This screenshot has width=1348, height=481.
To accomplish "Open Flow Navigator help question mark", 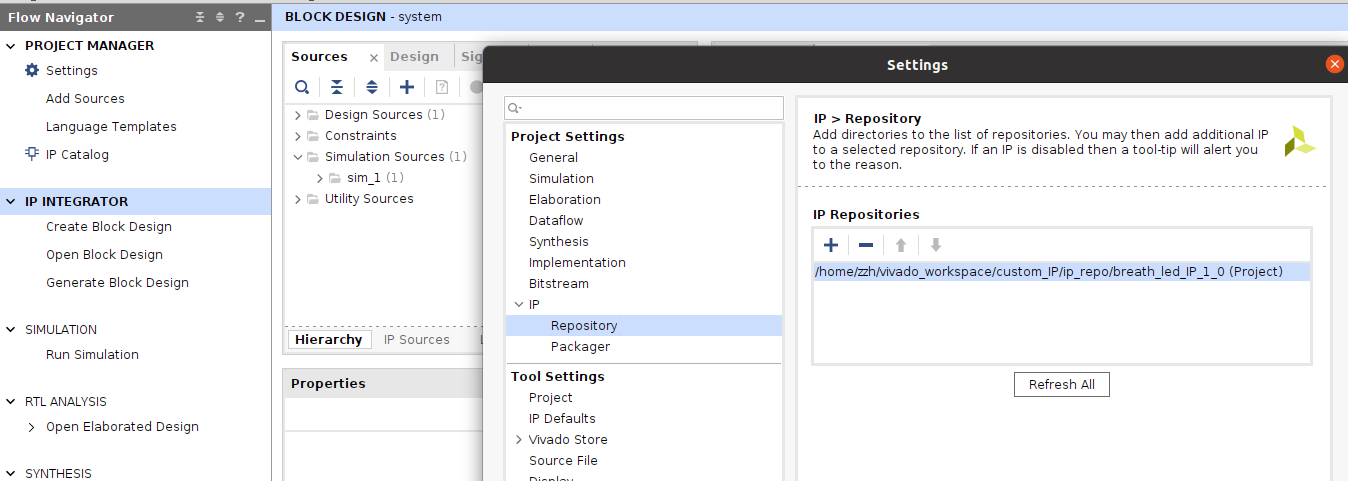I will 239,17.
